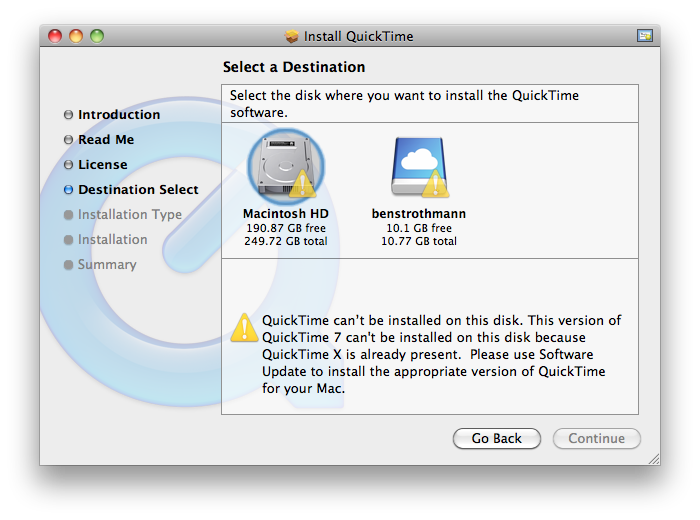Select the Destination Select step
700x520 pixels.
(131, 190)
